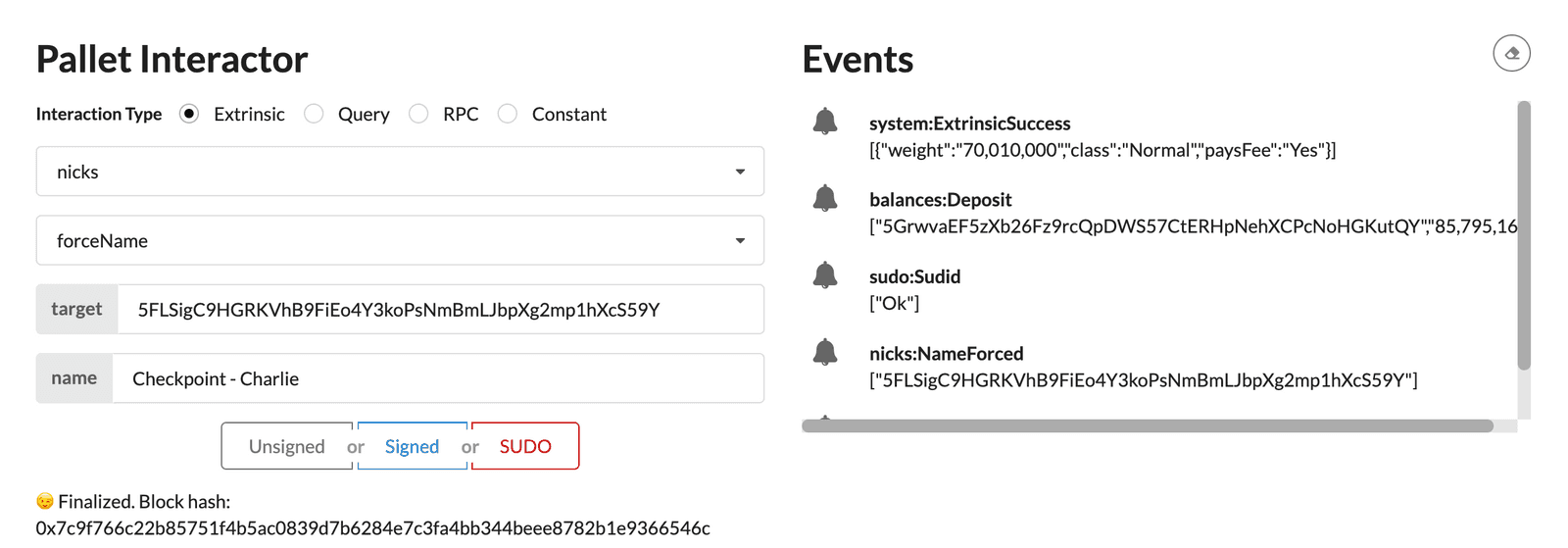Click the balances:Deposit event title
Screen dimensions: 1568x548
pyautogui.click(x=940, y=200)
